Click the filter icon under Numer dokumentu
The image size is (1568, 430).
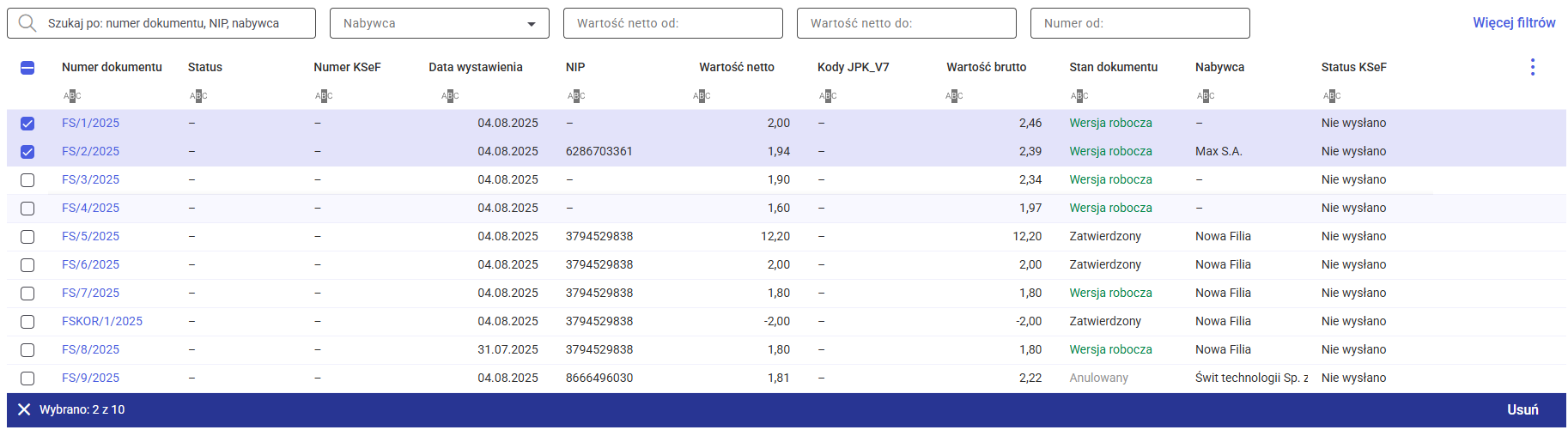pos(72,96)
